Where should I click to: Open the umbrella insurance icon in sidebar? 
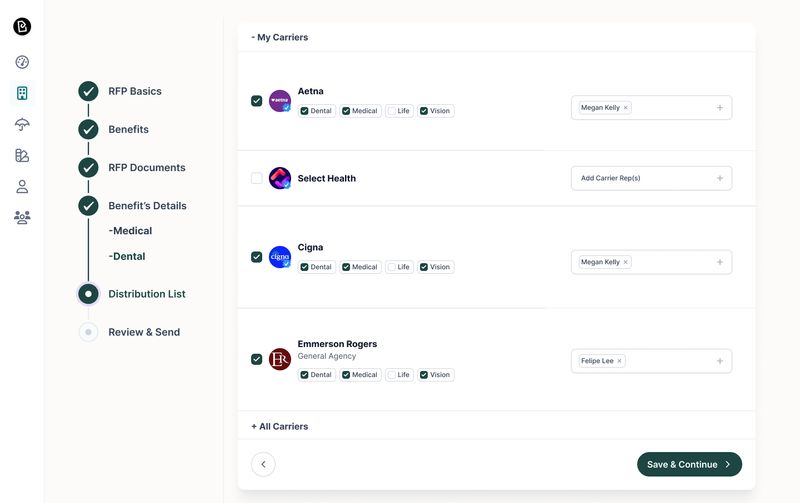22,124
